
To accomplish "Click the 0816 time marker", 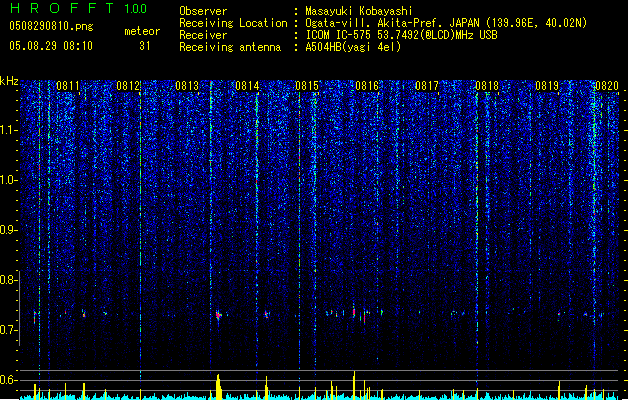I will pos(367,86).
